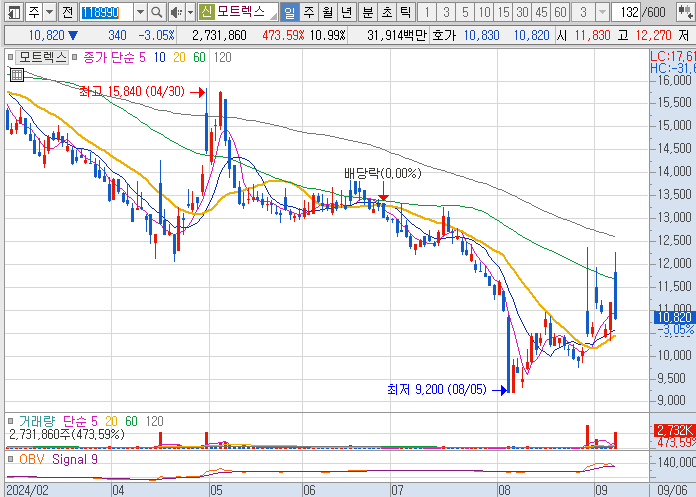Expand the interval dropdown after value 3
Screen dimensions: 696x497
point(602,12)
